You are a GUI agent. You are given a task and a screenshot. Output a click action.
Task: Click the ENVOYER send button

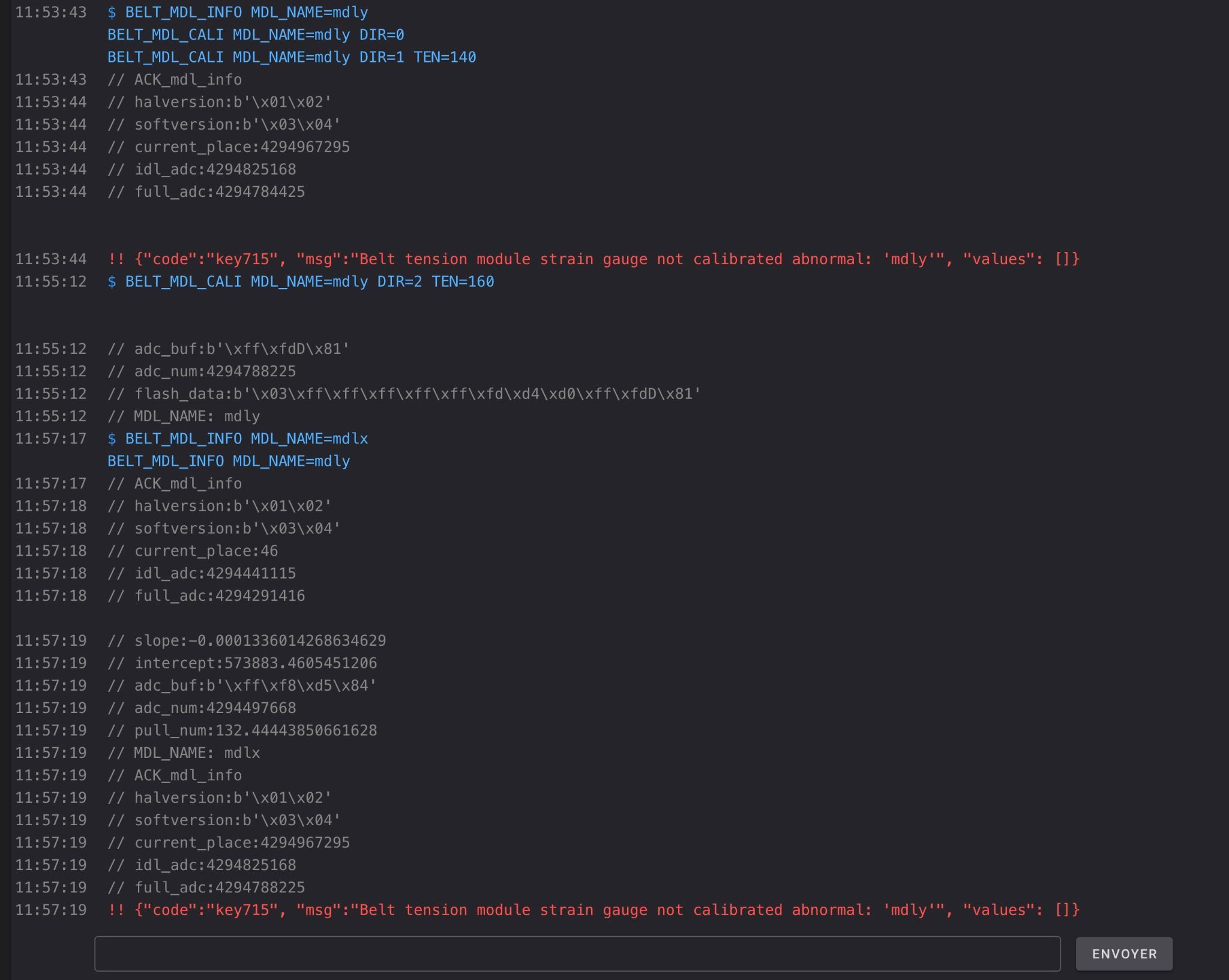coord(1123,954)
